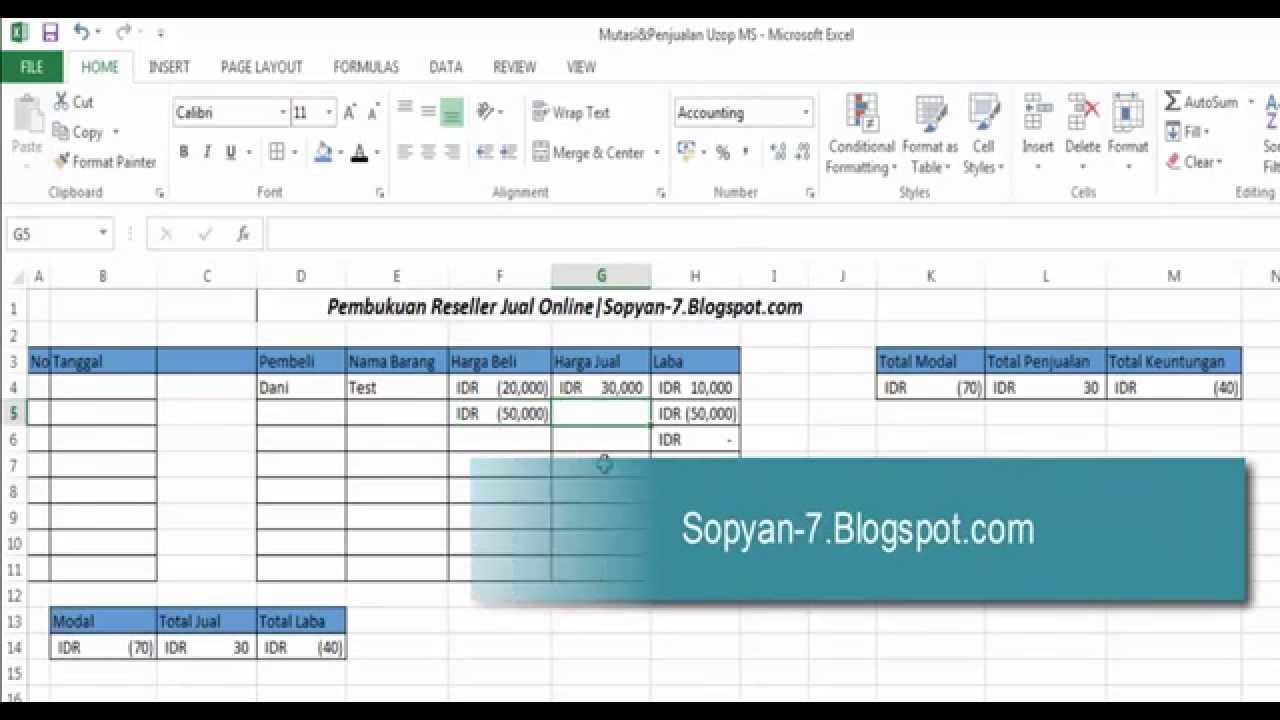Open Merge & Center dropdown arrow
1280x720 pixels.
[x=657, y=153]
